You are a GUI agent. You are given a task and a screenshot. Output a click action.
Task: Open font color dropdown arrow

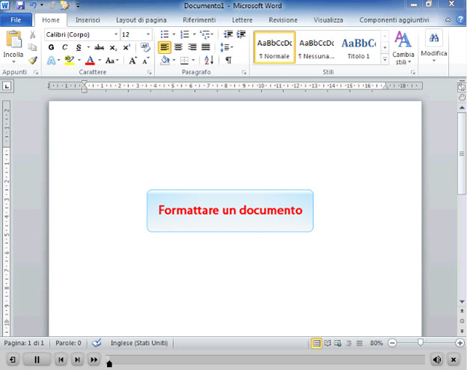point(100,60)
